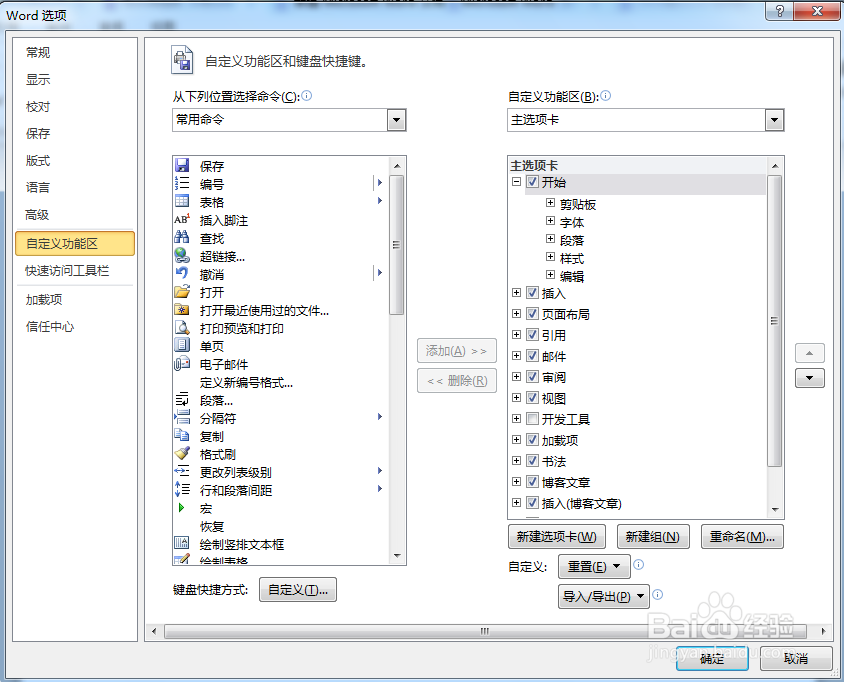
Task: Click info icon next to 重置 button
Action: point(638,565)
